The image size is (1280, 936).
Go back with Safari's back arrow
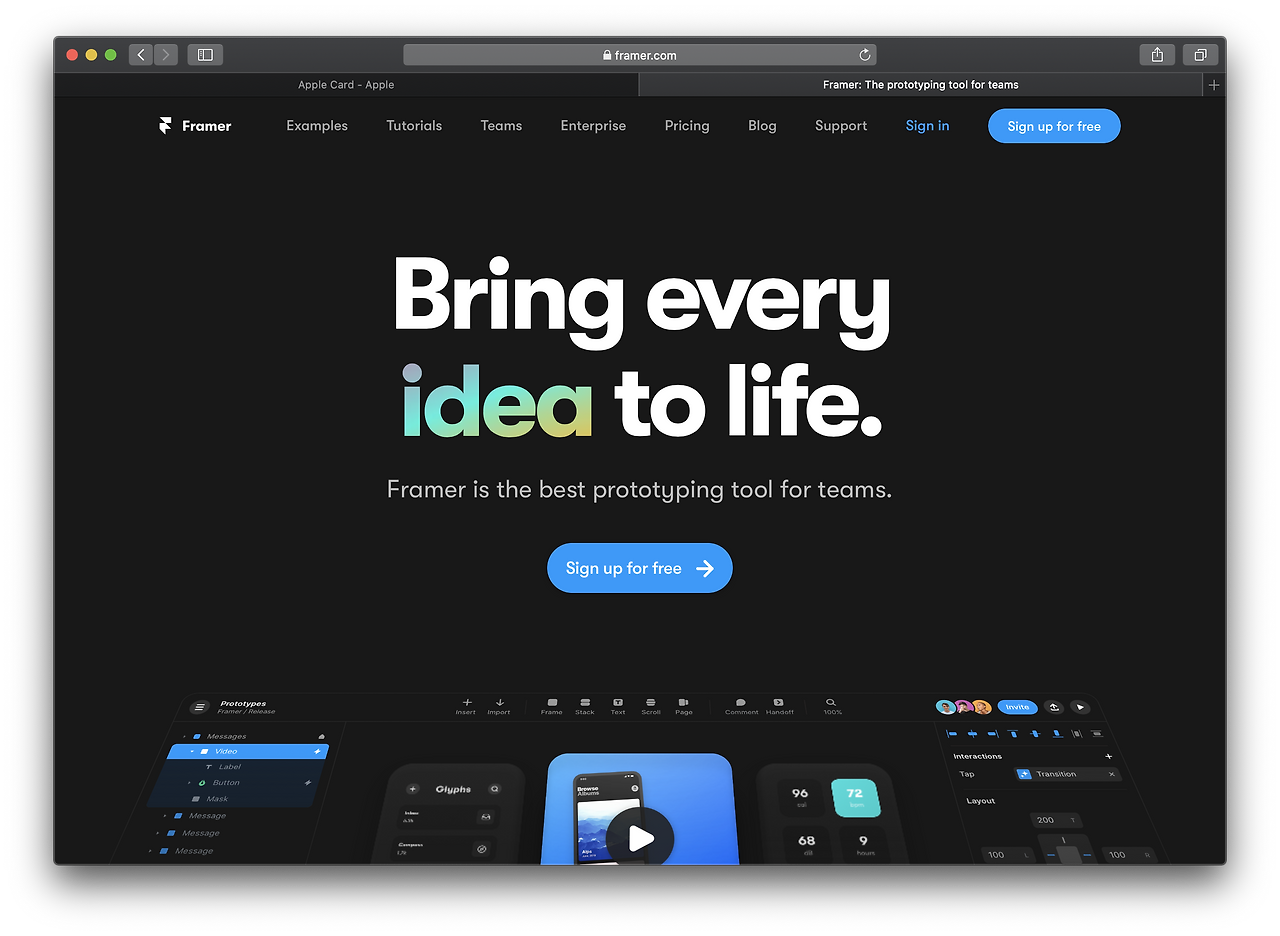[141, 55]
